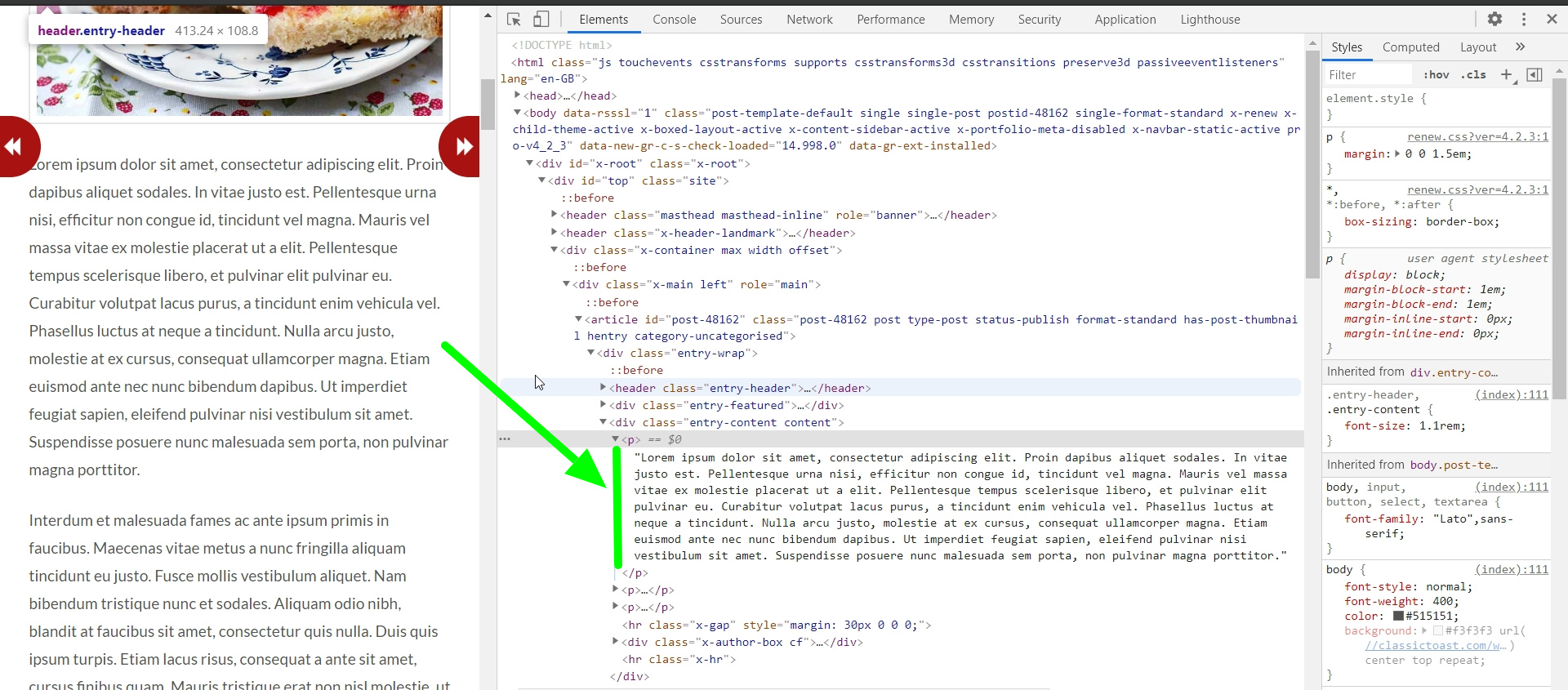The width and height of the screenshot is (1568, 690).
Task: Open the ellipsis actions for selected node
Action: [505, 439]
